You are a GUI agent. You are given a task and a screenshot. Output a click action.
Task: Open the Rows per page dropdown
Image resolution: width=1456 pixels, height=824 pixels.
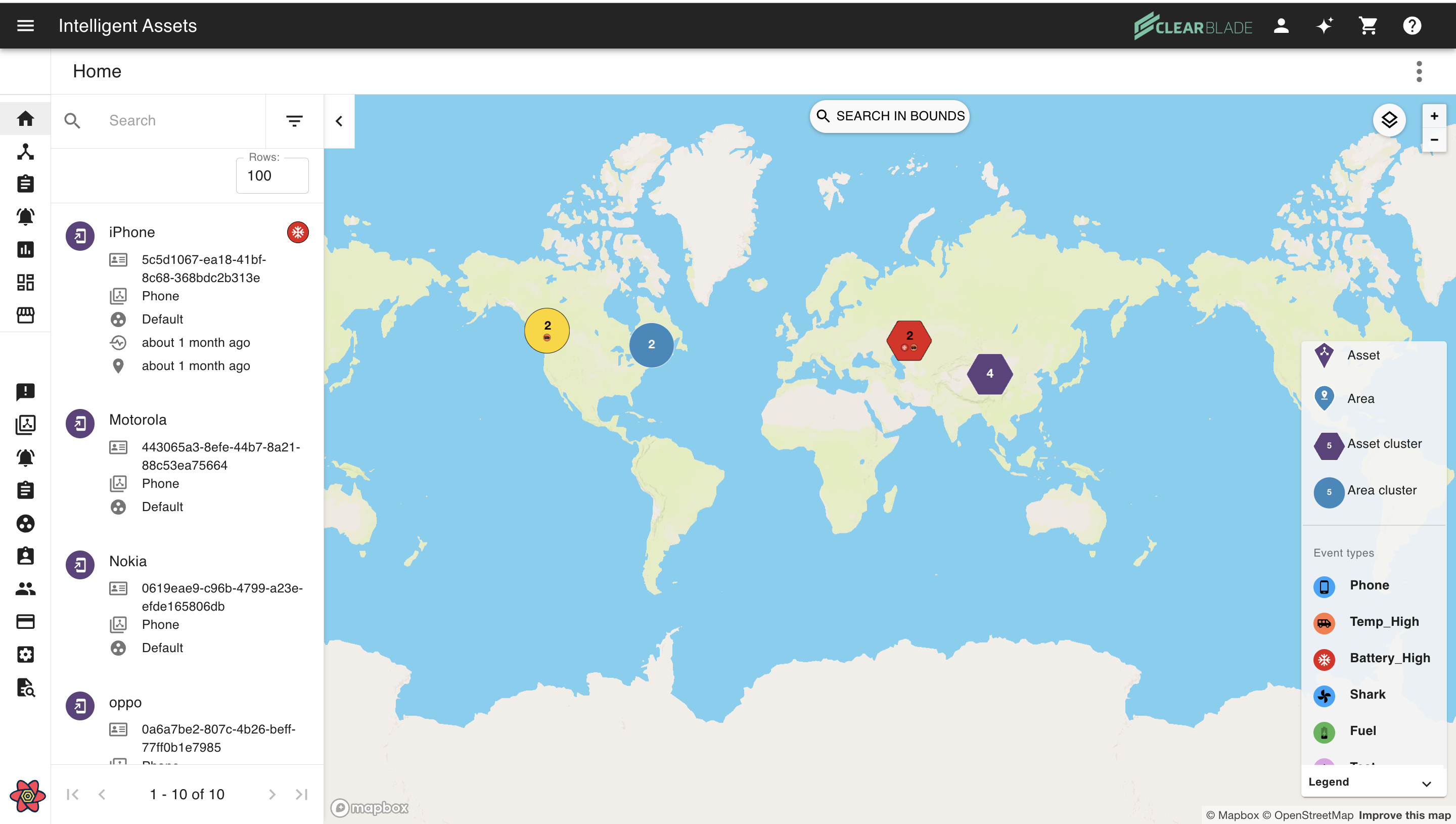point(272,175)
